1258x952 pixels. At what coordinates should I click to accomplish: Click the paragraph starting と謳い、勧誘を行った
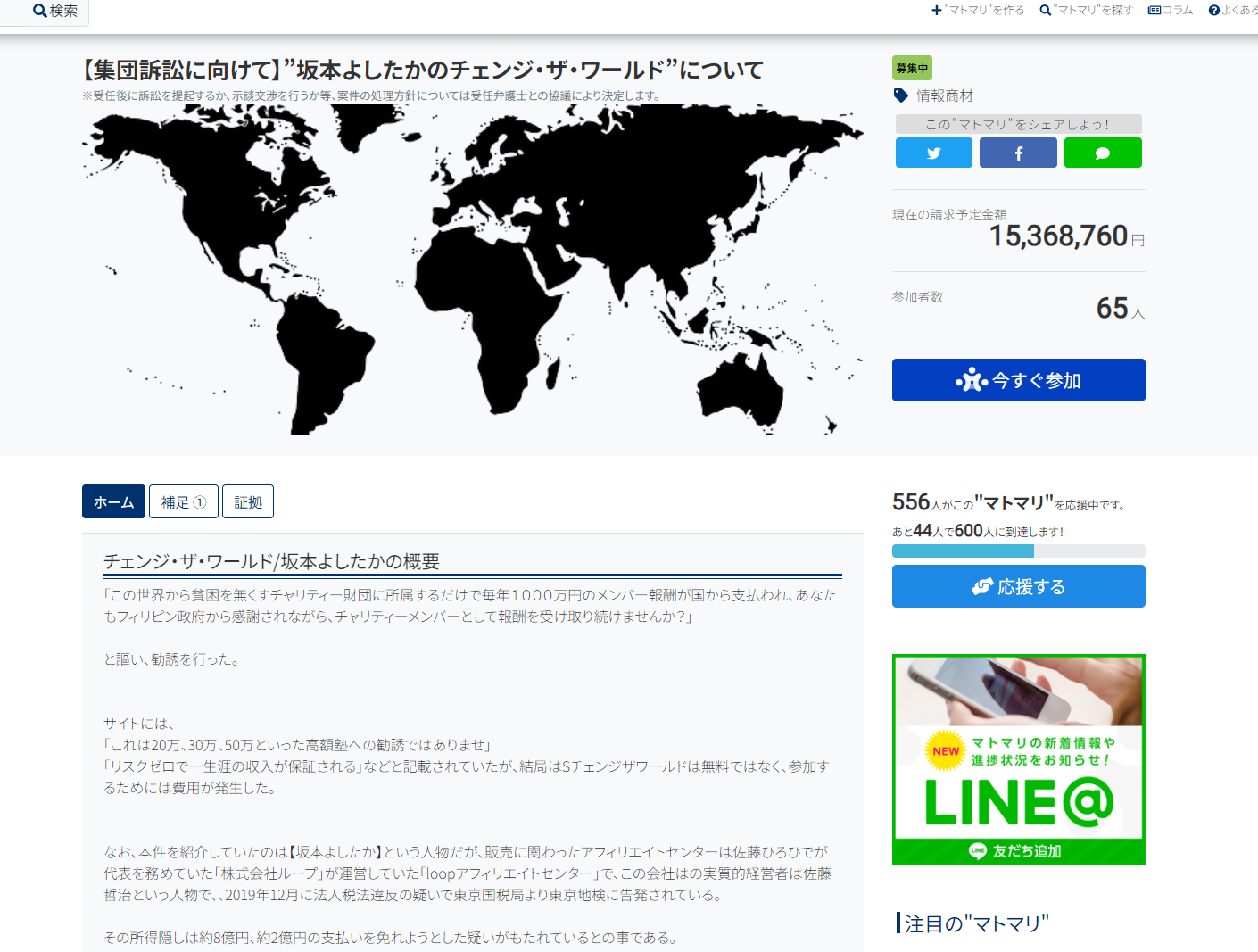click(171, 659)
